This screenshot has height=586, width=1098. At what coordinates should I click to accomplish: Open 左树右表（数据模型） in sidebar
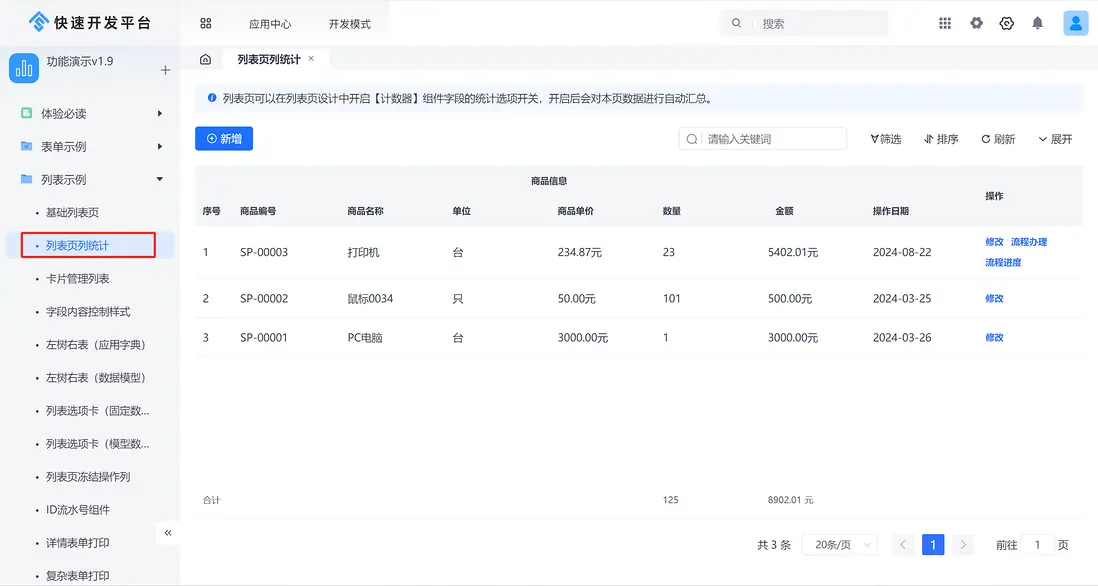pos(95,377)
